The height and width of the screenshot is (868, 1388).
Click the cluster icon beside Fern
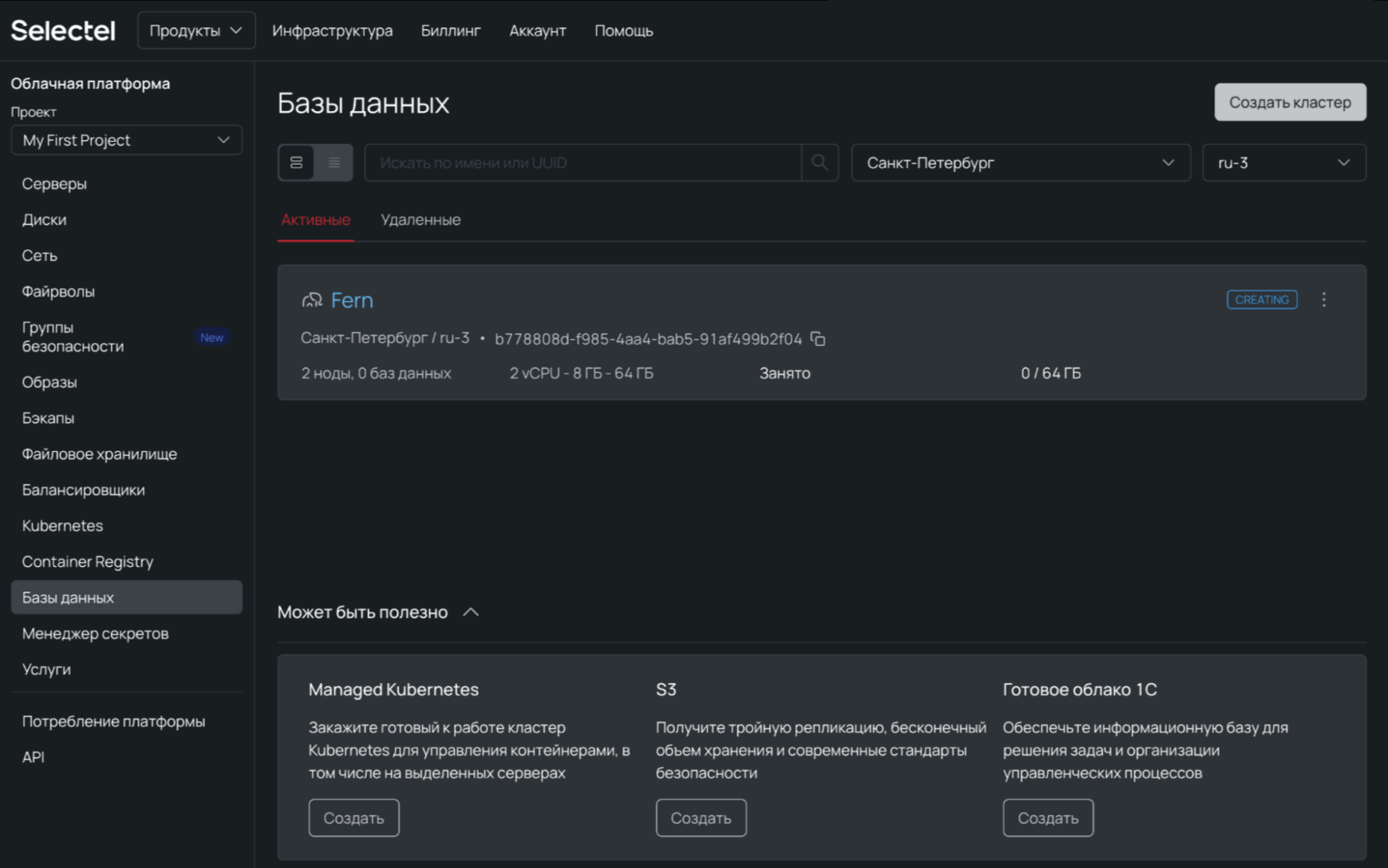(x=312, y=300)
